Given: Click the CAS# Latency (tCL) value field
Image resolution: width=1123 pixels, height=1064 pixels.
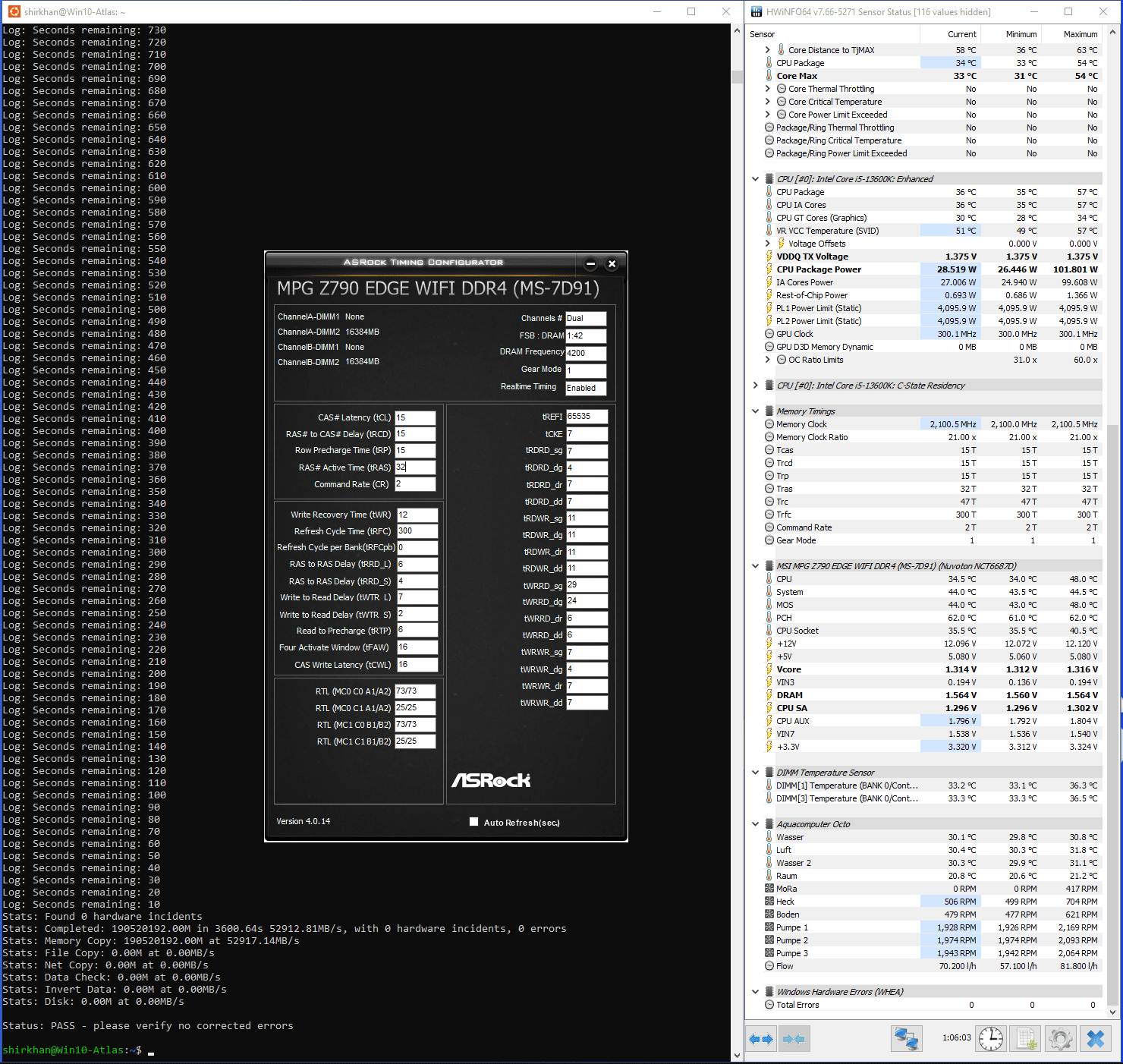Looking at the screenshot, I should tap(415, 417).
